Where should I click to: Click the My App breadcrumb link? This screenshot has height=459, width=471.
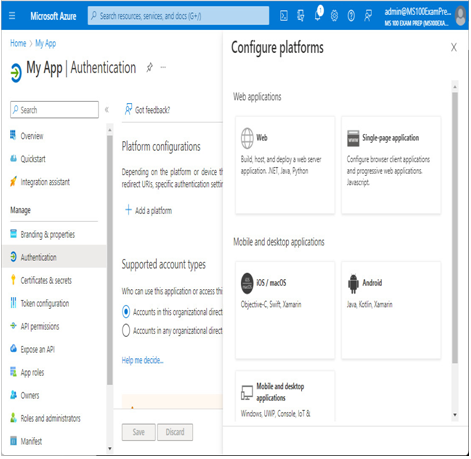coord(46,43)
